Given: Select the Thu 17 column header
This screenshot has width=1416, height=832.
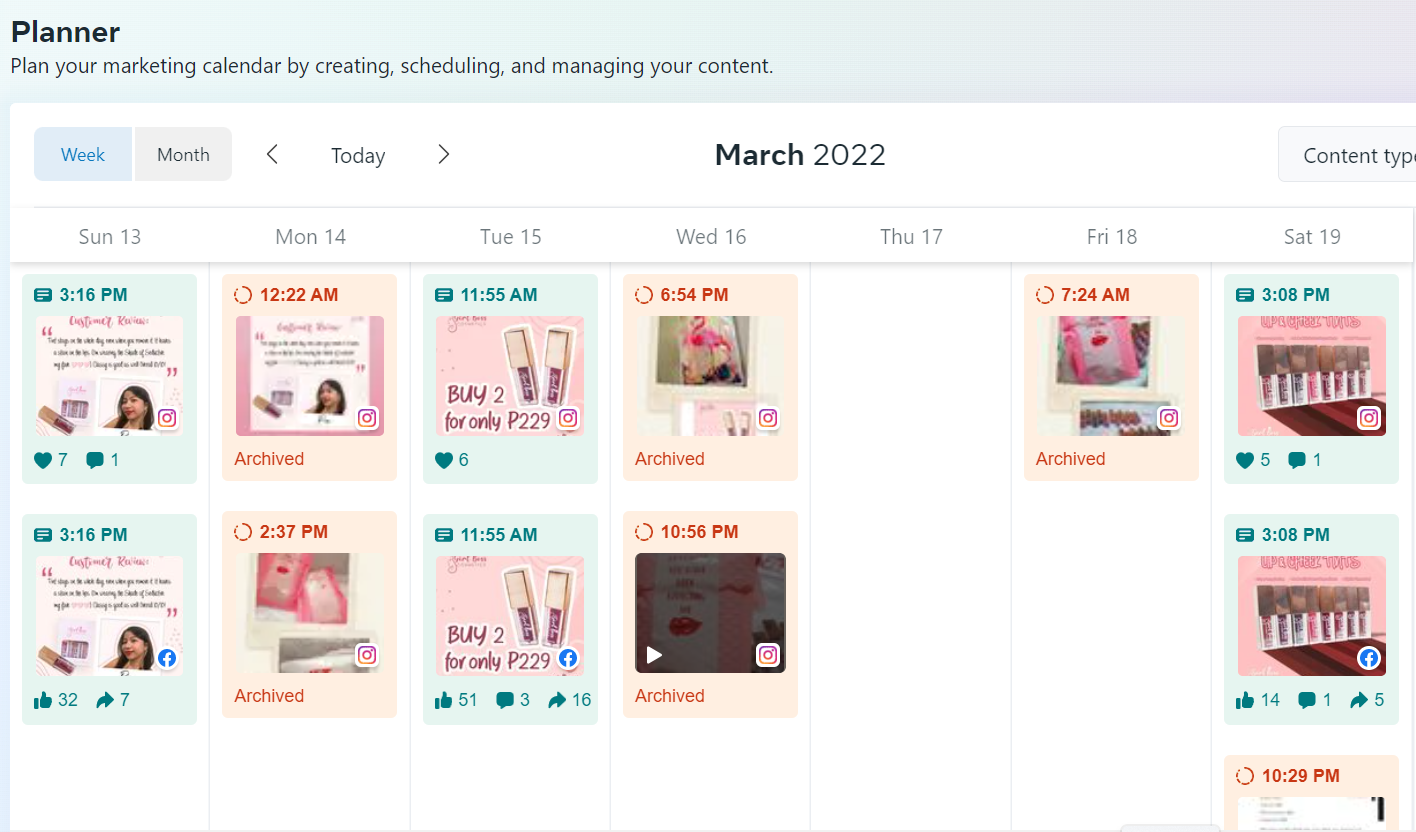Looking at the screenshot, I should point(911,237).
